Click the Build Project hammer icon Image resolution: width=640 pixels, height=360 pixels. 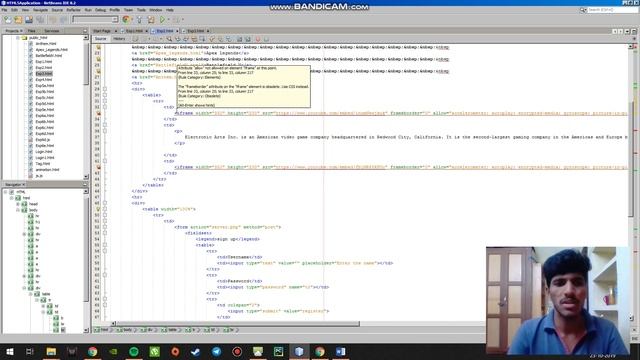(x=140, y=19)
